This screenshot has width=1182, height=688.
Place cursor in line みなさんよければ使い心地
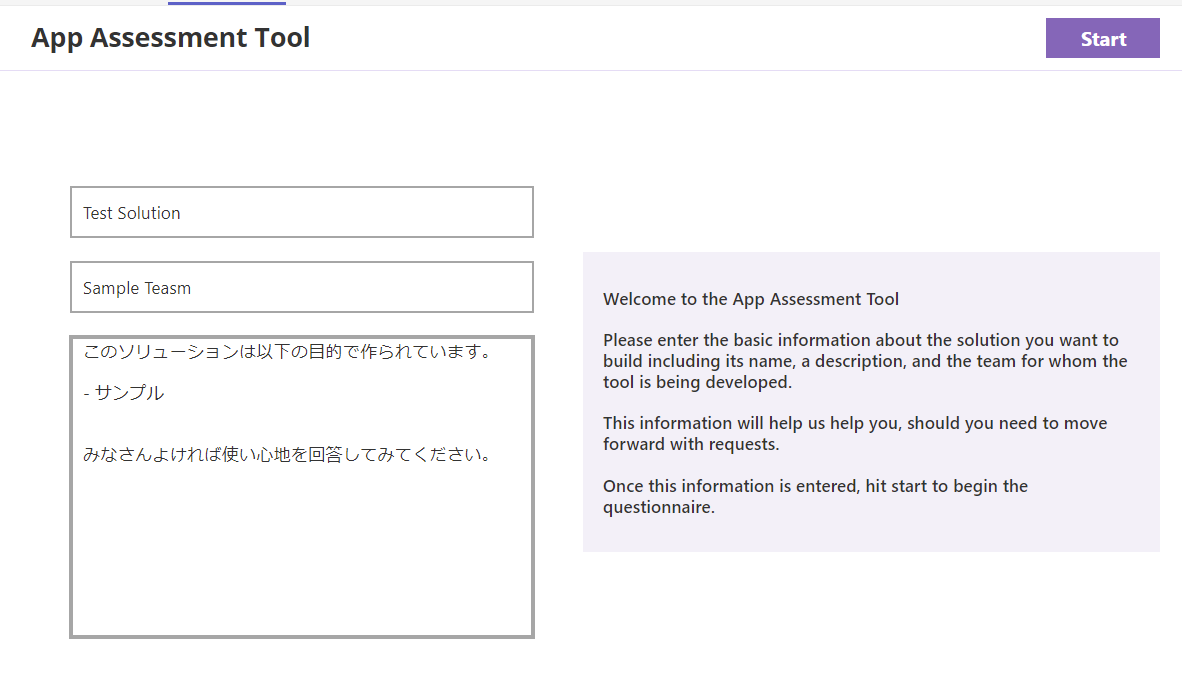tap(287, 454)
